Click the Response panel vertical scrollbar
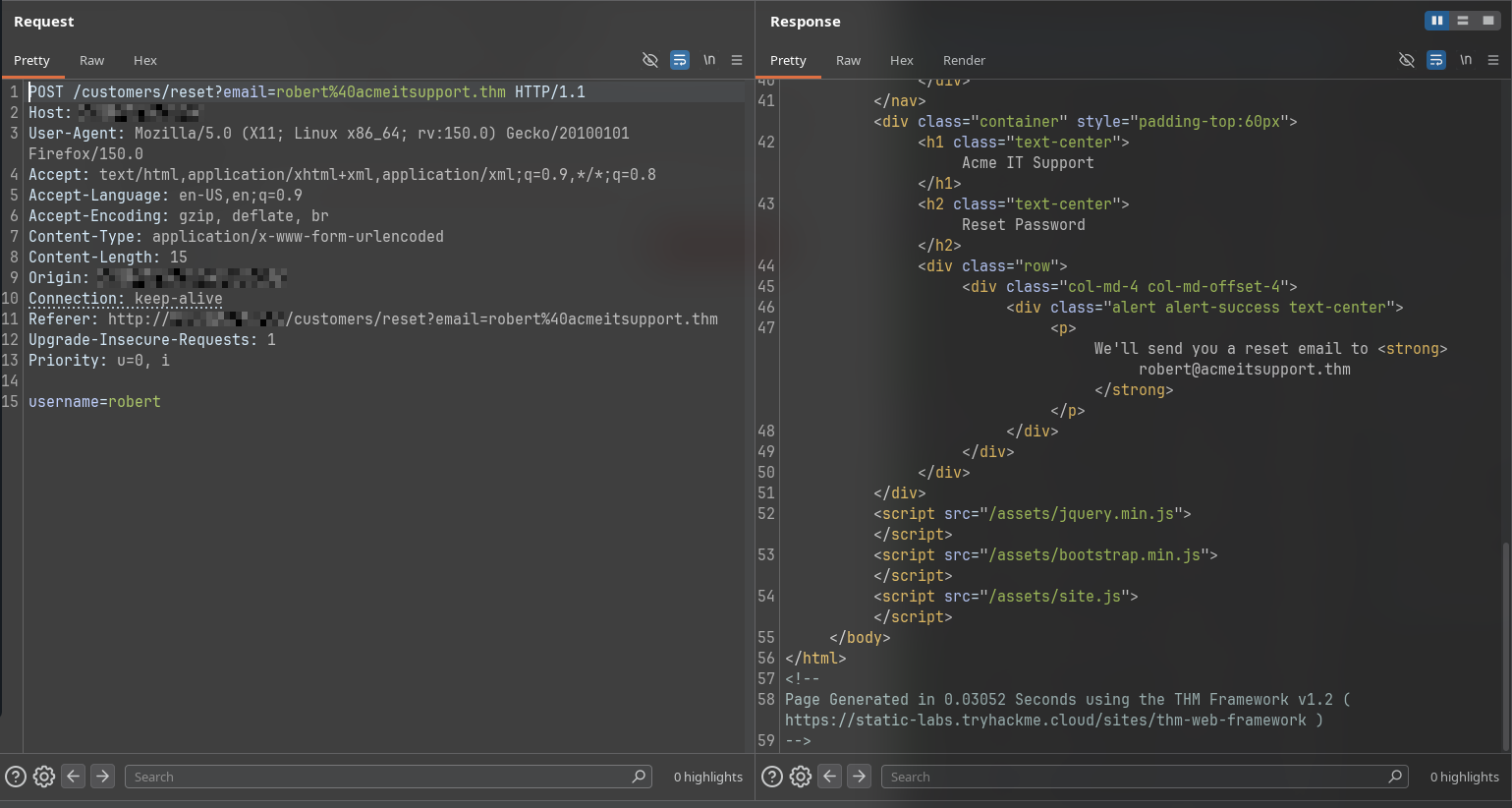The image size is (1512, 808). (x=1505, y=645)
